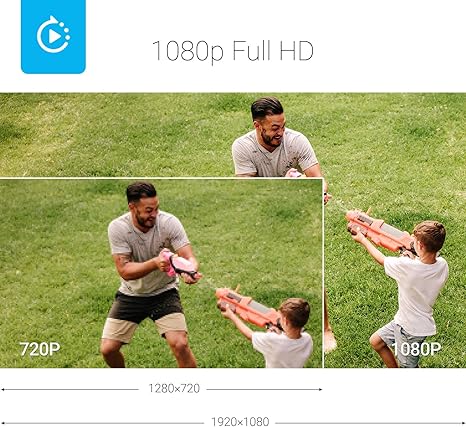This screenshot has height=427, width=466.
Task: Click the boy's white shirt in the 1080P image
Action: (417, 294)
